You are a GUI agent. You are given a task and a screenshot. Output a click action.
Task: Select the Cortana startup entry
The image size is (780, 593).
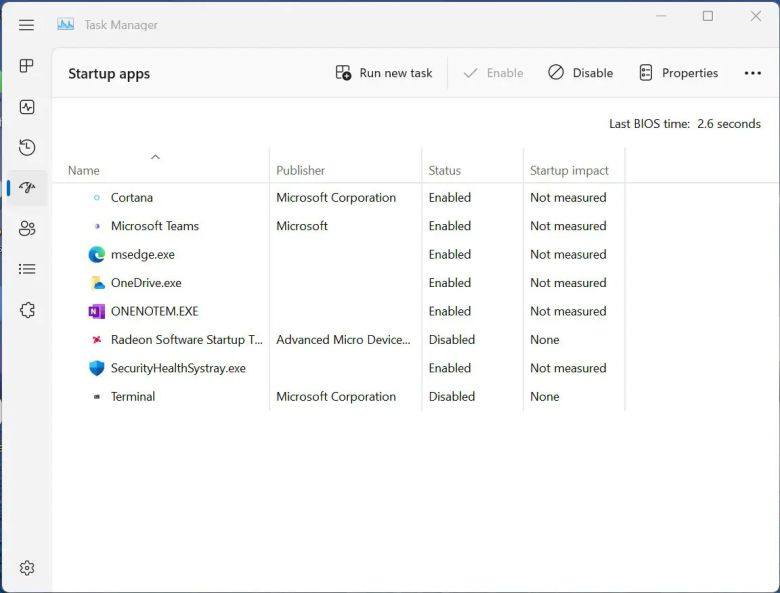(x=132, y=198)
